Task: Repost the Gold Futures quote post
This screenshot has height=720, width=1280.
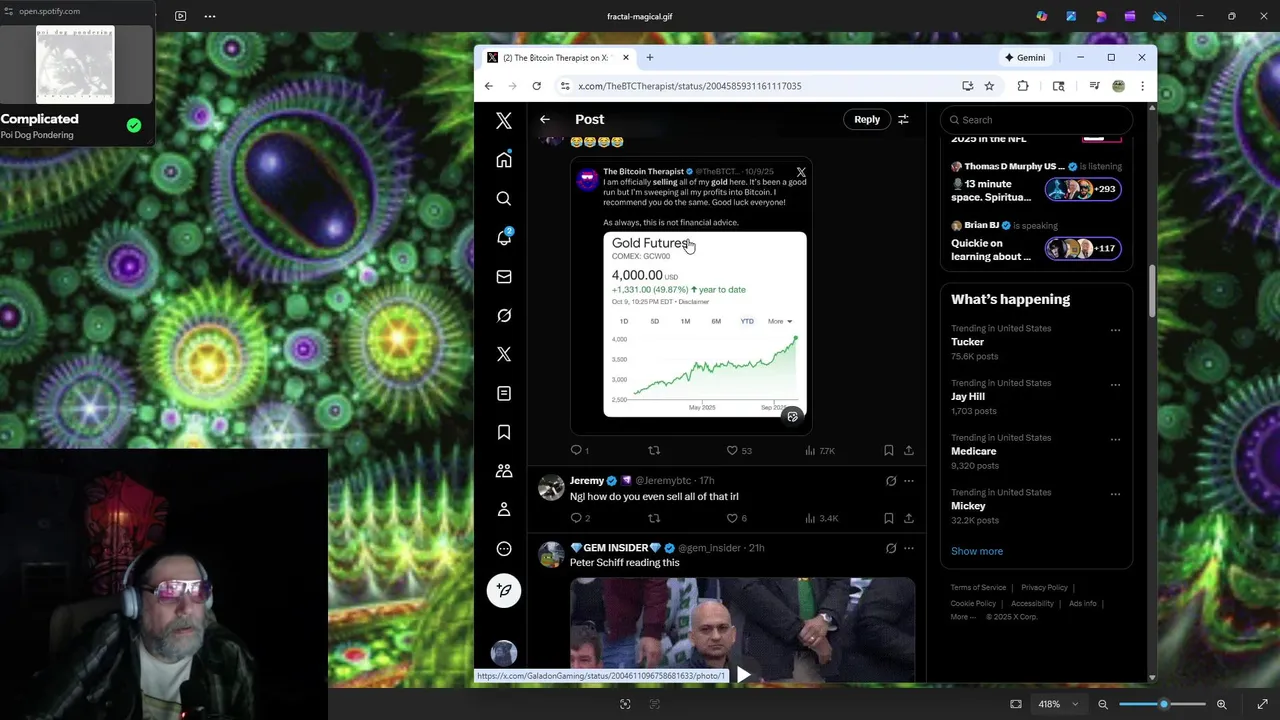Action: pyautogui.click(x=654, y=451)
